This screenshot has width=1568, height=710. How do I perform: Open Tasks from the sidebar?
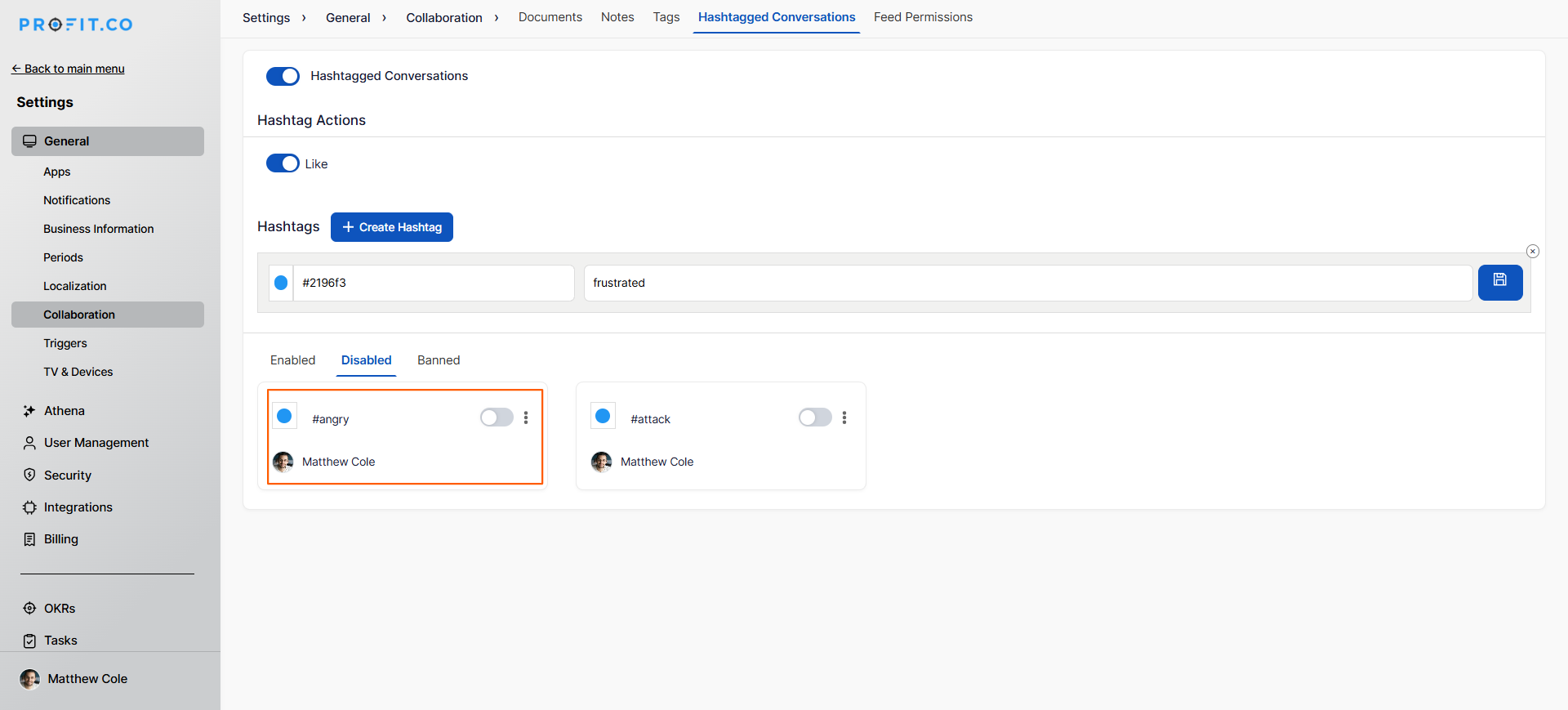(x=60, y=641)
